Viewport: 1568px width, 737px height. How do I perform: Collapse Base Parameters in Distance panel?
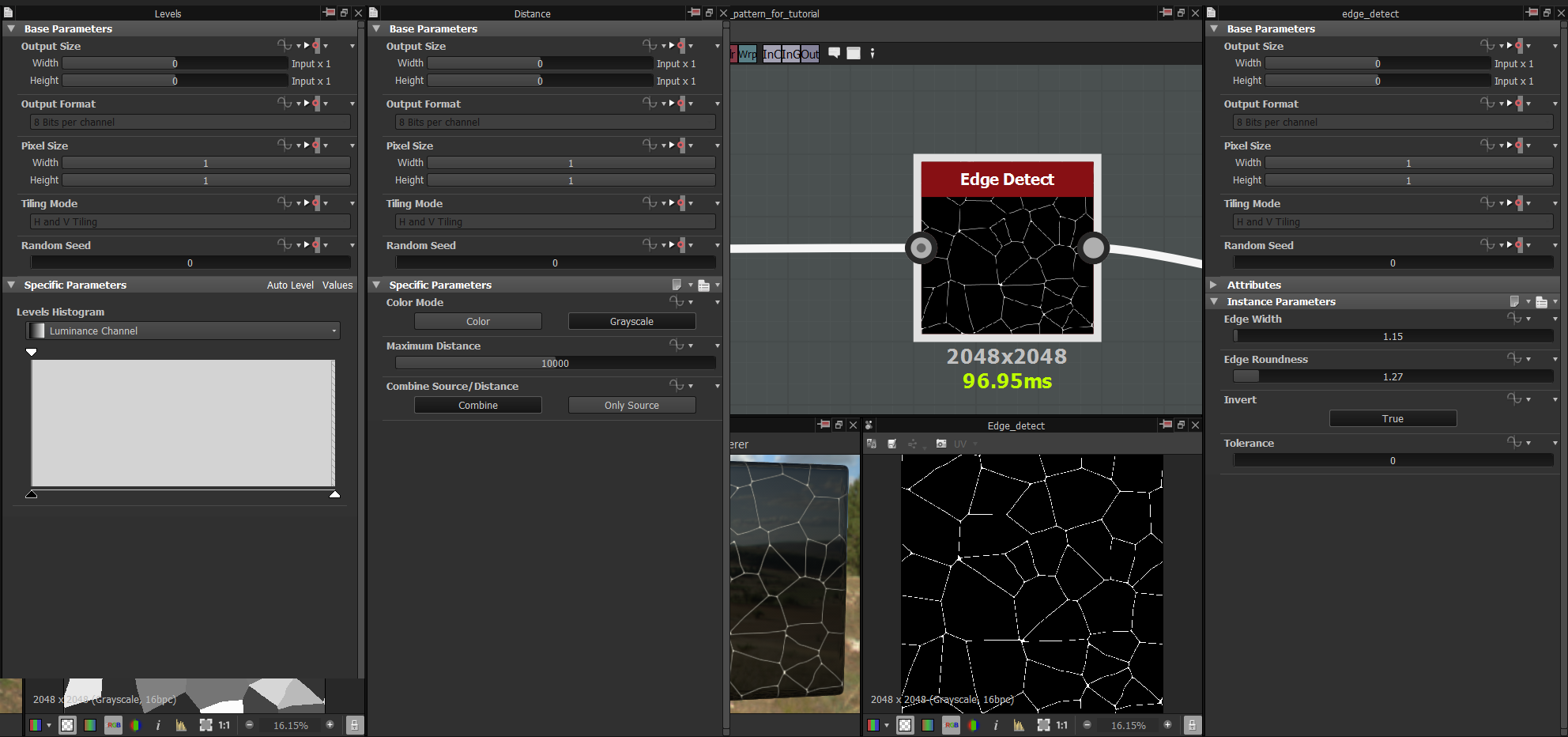tap(376, 28)
